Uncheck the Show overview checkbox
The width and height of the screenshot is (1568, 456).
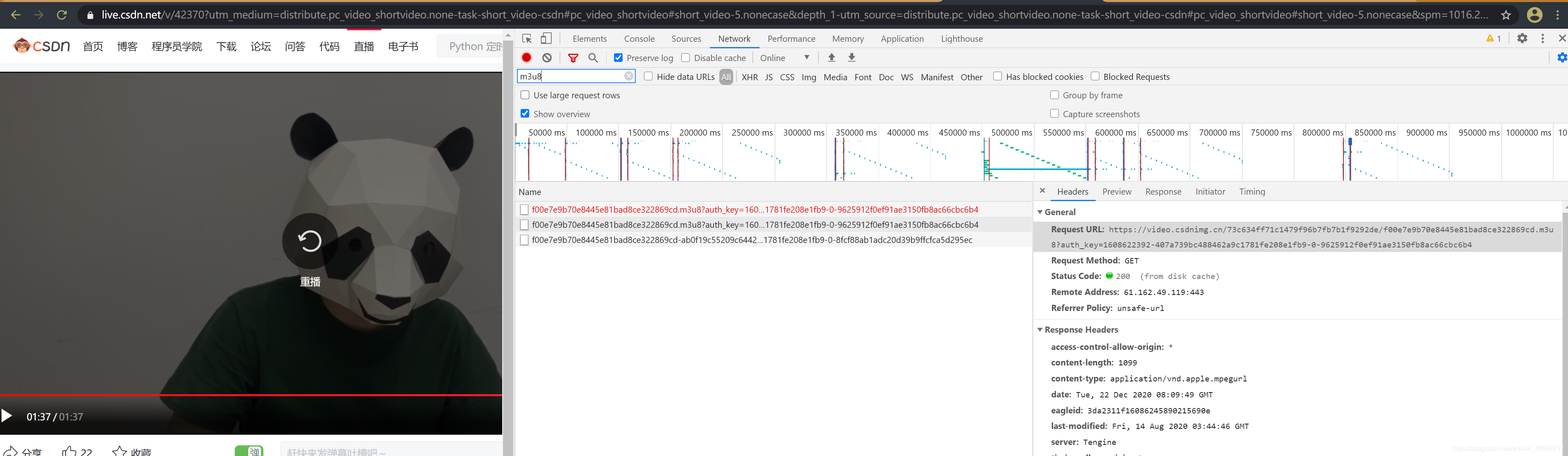pos(525,113)
